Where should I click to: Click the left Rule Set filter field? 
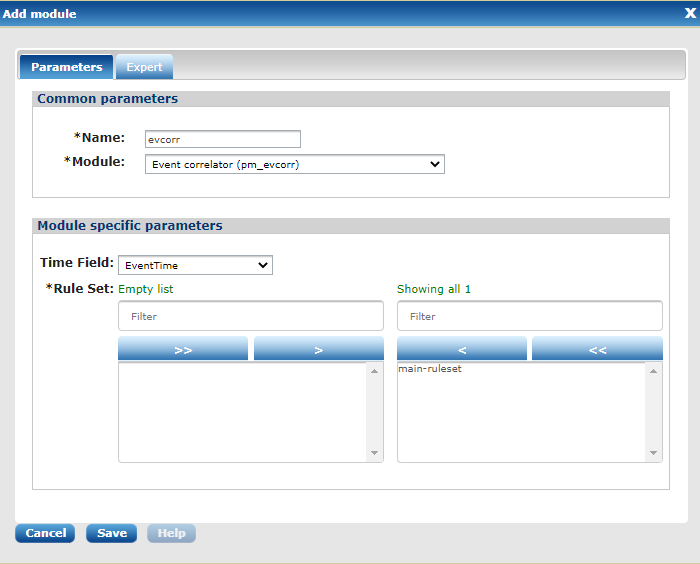click(x=251, y=316)
